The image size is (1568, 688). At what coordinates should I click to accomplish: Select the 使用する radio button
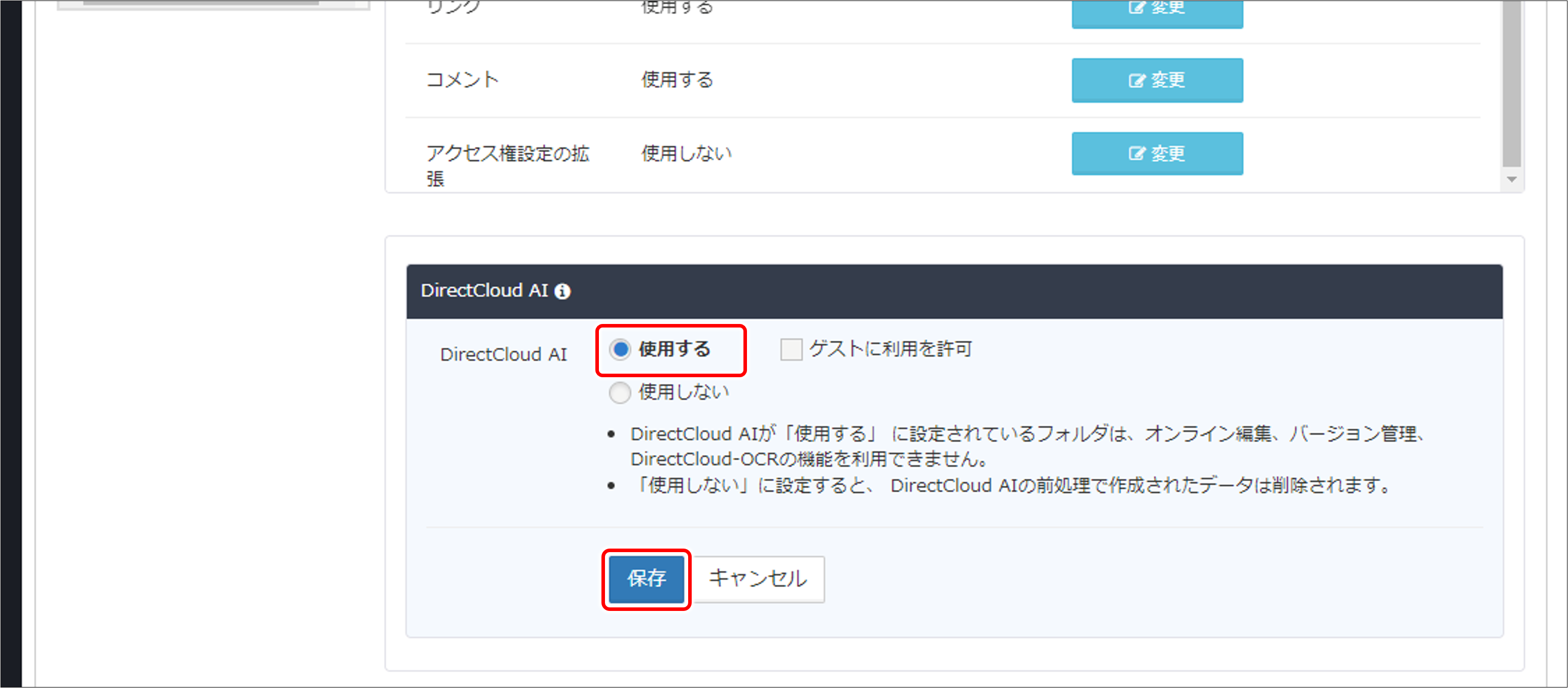coord(620,350)
